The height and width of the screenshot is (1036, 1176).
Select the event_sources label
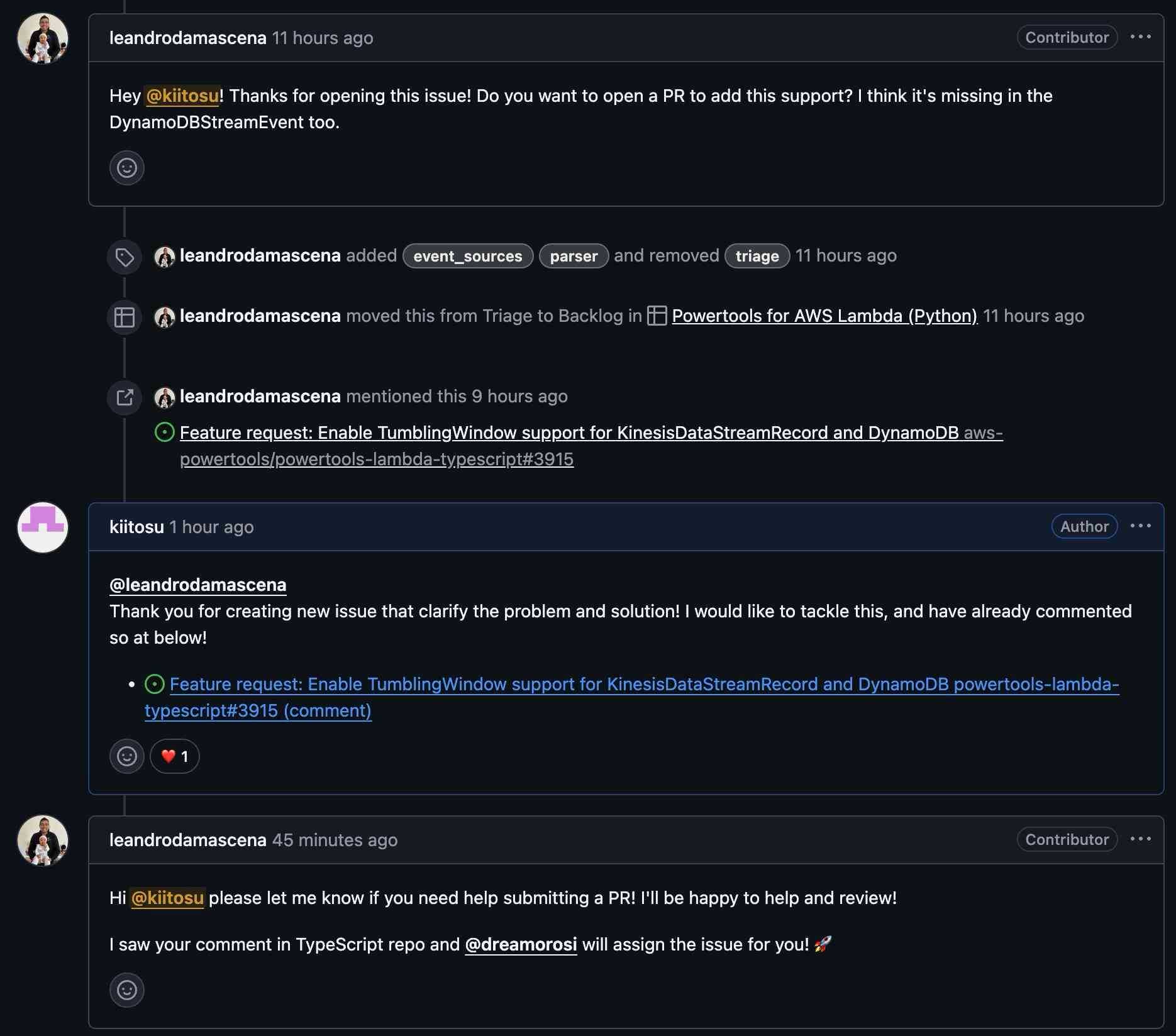click(467, 256)
